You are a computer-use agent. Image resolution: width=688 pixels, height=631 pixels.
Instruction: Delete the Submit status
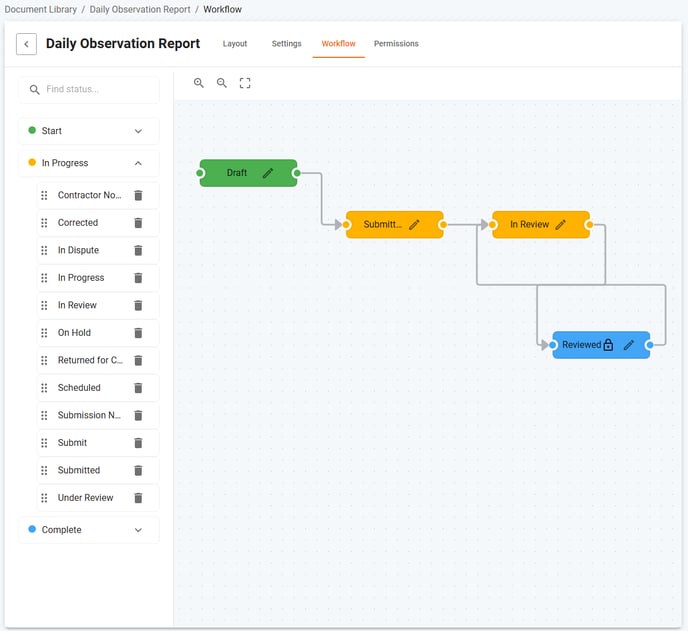(138, 443)
